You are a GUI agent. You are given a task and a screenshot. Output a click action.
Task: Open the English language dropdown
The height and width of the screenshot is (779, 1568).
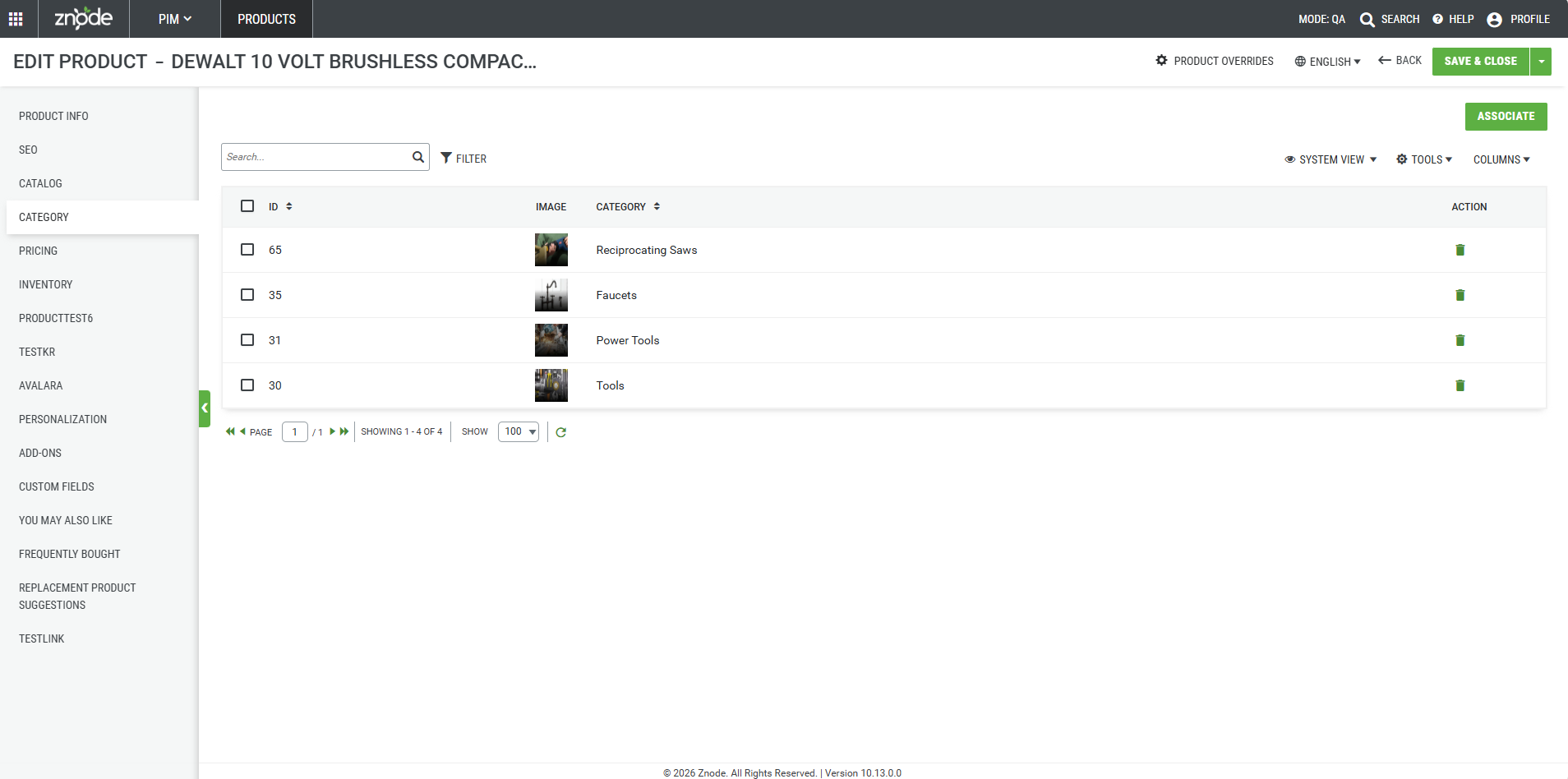[x=1328, y=62]
